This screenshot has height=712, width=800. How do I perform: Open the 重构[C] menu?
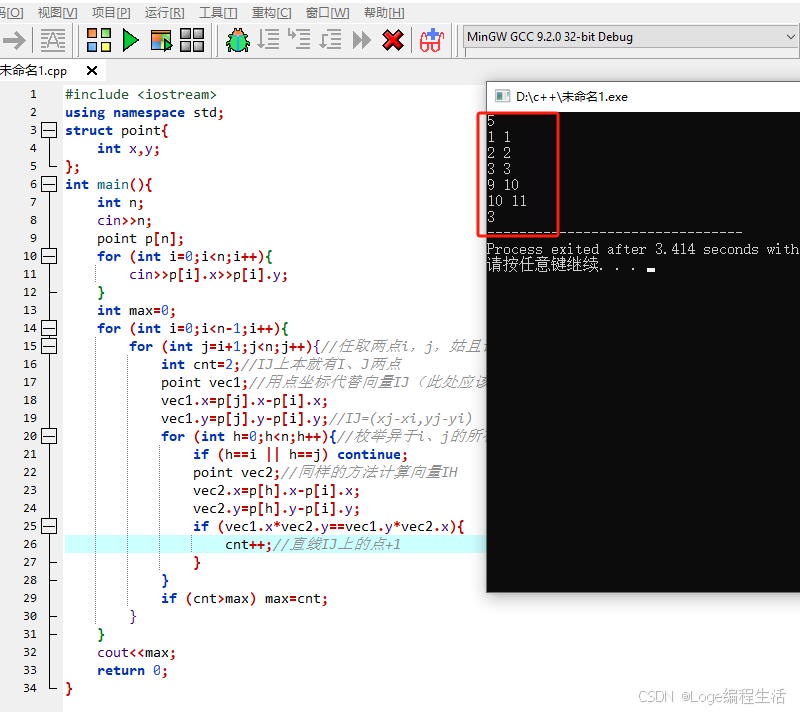click(x=271, y=13)
